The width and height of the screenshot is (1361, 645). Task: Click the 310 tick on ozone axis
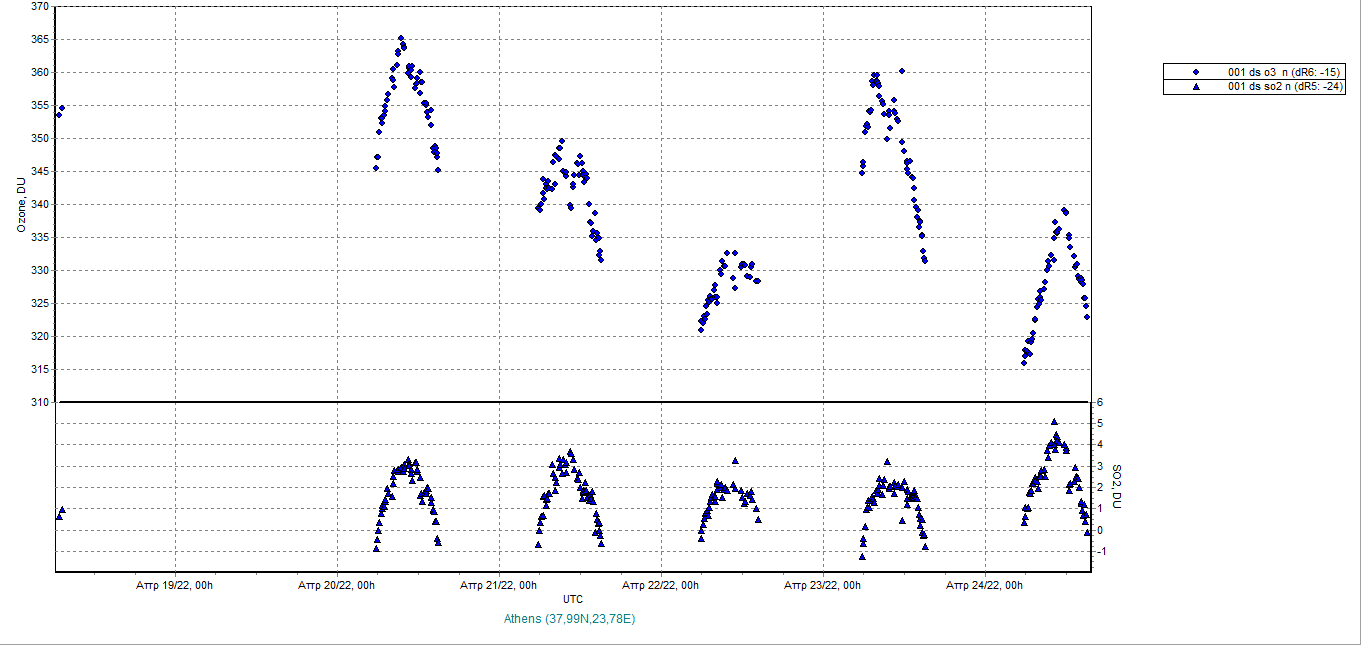(40, 402)
